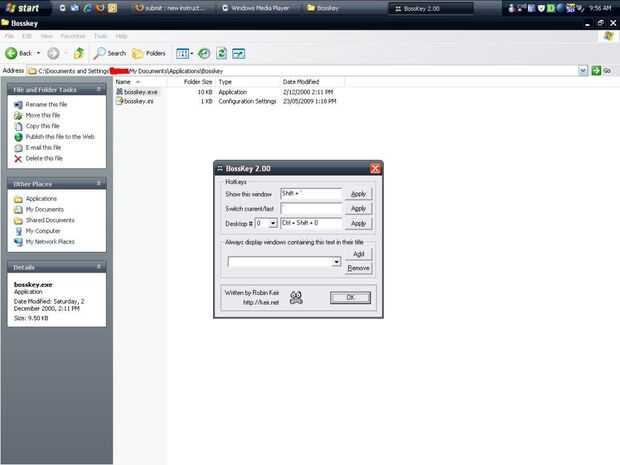Click the bosskey.exe file icon
620x465 pixels.
(x=119, y=92)
